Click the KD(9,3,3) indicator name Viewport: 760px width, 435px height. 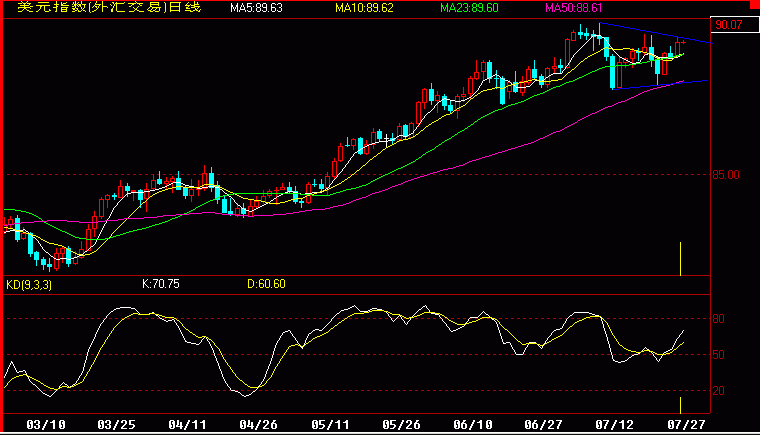(x=29, y=284)
